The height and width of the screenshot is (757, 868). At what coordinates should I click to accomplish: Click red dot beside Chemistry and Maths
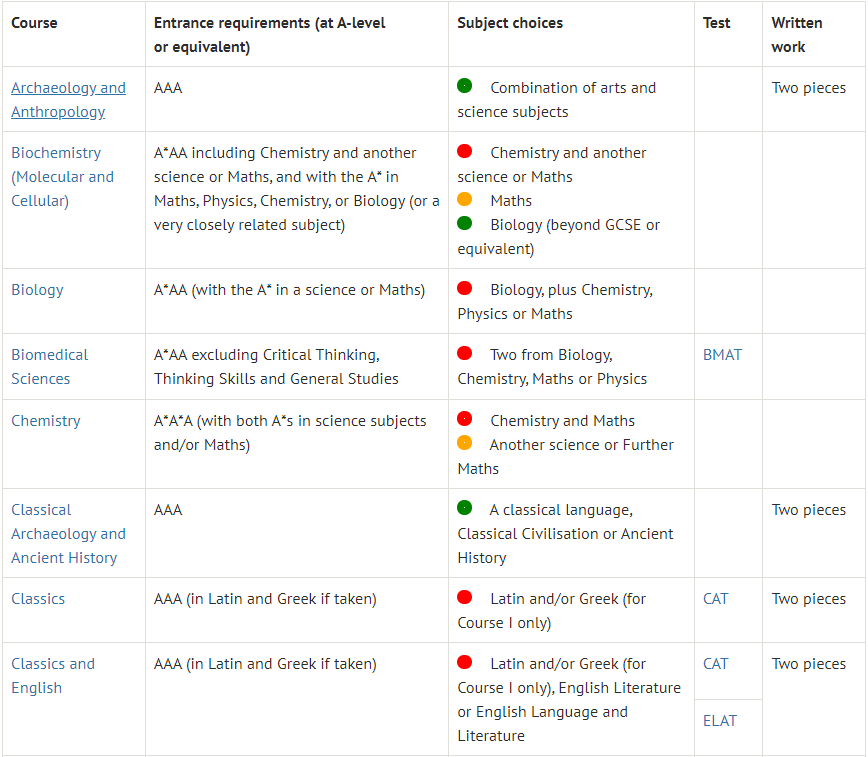464,419
